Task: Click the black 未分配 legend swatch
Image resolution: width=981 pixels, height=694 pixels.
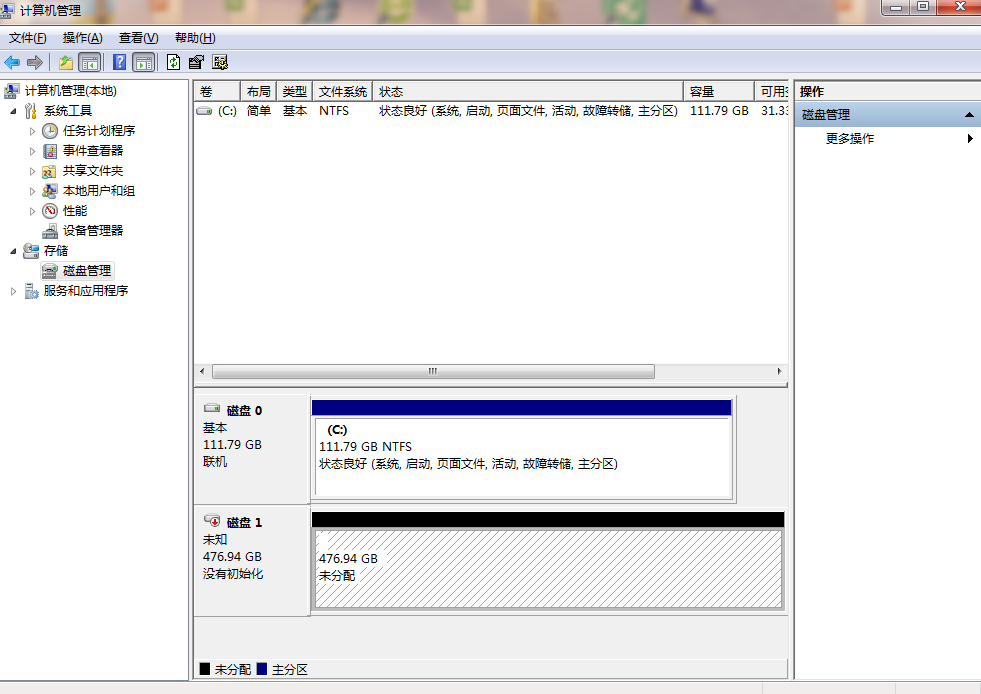Action: (205, 669)
